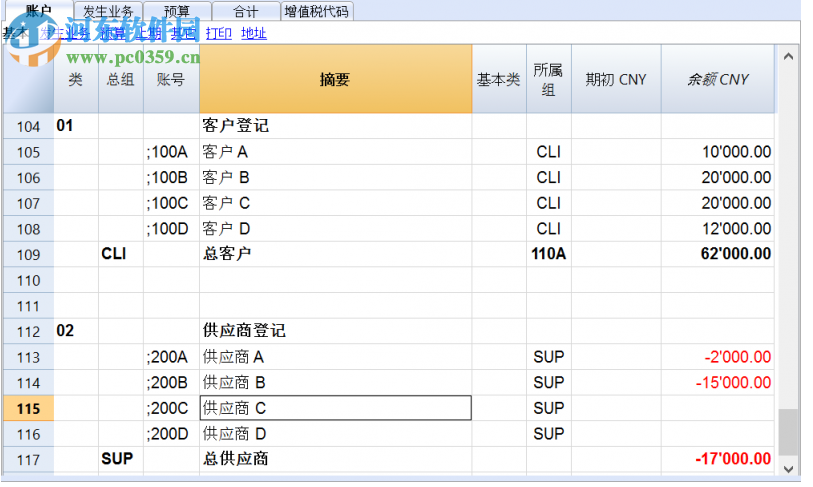The width and height of the screenshot is (813, 487).
Task: Select the CLI group cell in row 109
Action: click(x=121, y=254)
